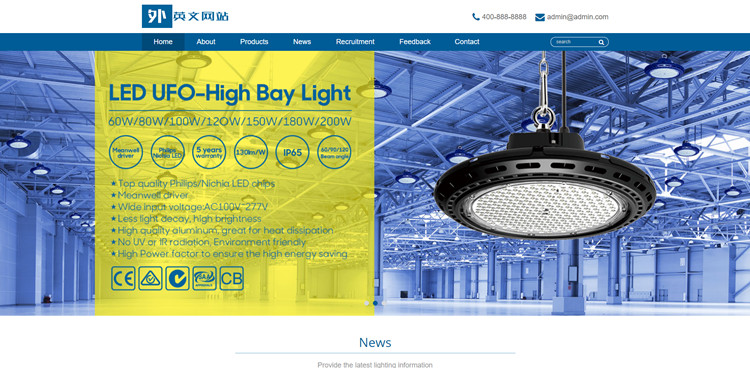Image resolution: width=750 pixels, height=368 pixels.
Task: Navigate to News in navbar
Action: click(302, 42)
